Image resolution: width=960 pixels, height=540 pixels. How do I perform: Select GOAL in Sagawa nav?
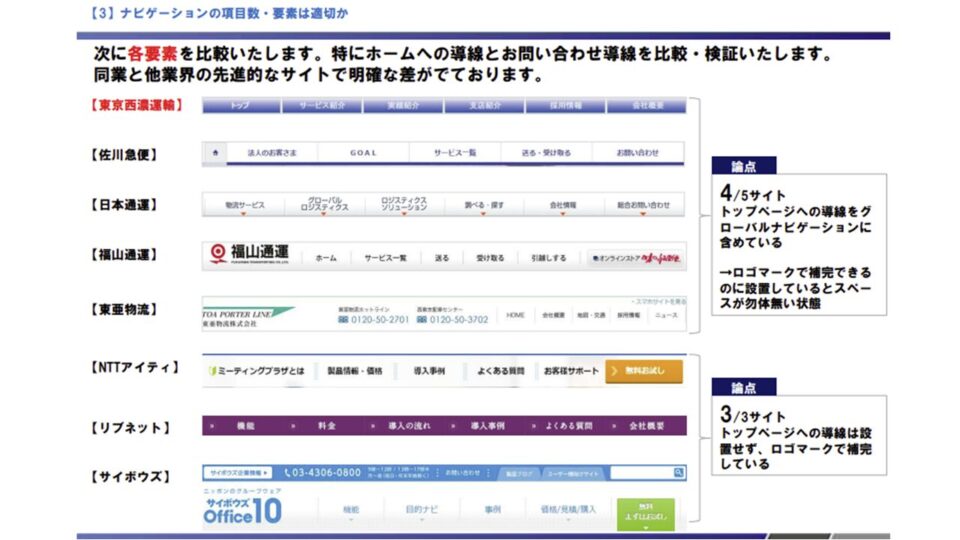pyautogui.click(x=363, y=153)
